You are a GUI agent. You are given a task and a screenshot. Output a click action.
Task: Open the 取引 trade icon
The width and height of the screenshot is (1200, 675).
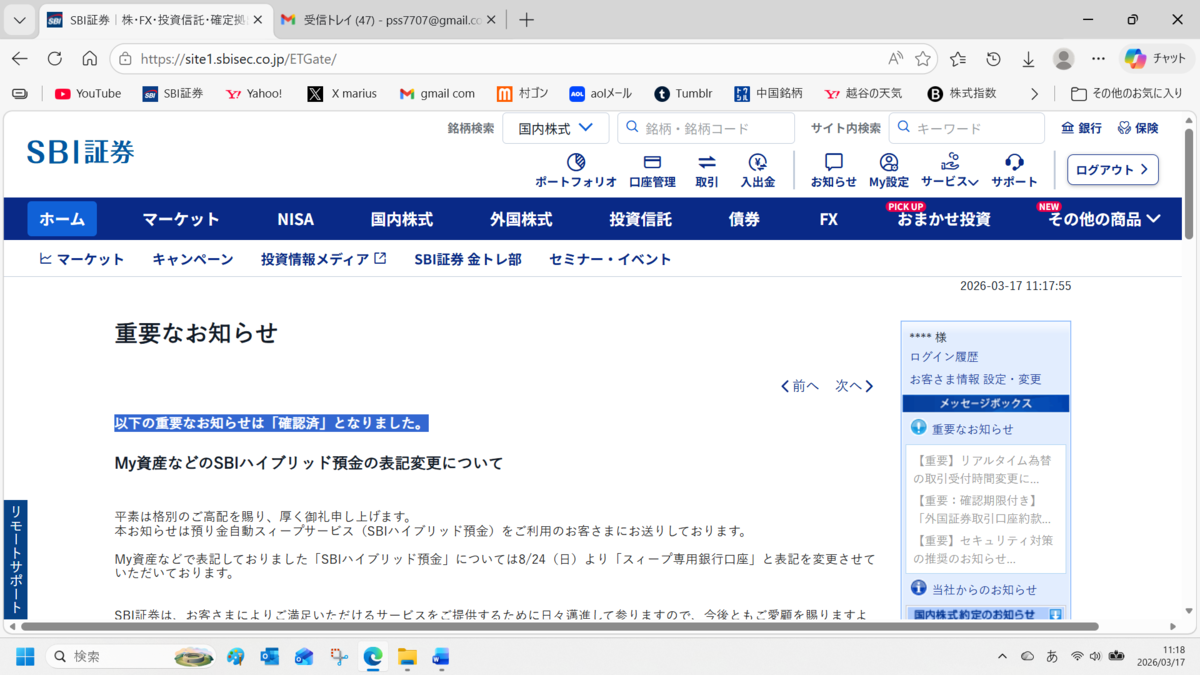(707, 171)
